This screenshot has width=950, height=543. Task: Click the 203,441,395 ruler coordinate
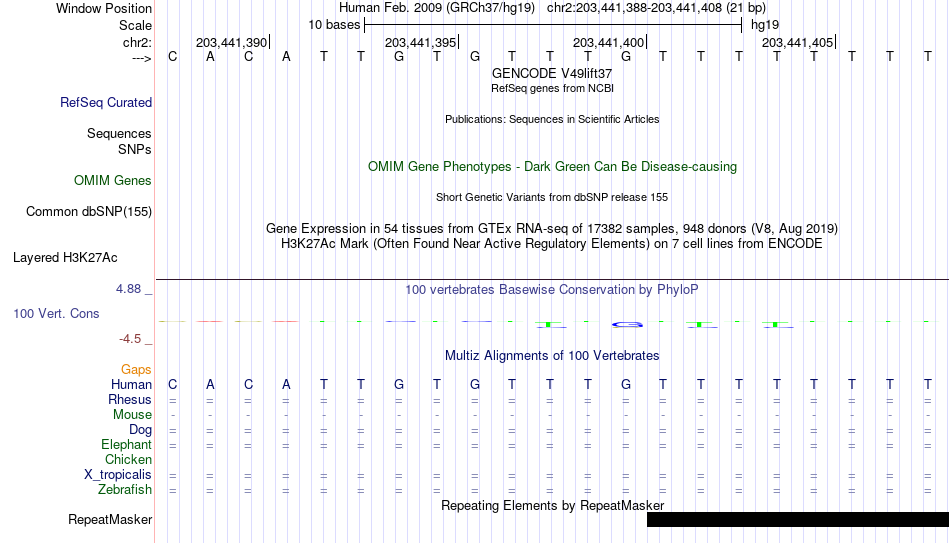420,42
